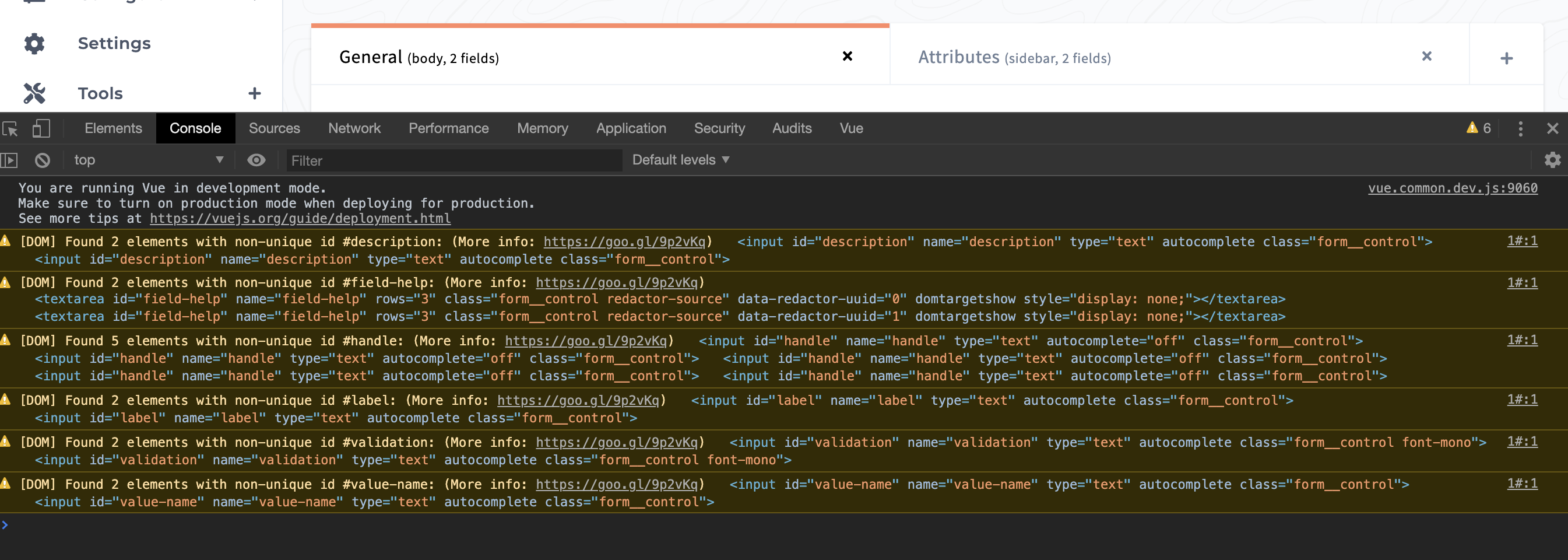Open the Settings gear in the sidebar
Viewport: 1568px width, 560px height.
click(34, 43)
